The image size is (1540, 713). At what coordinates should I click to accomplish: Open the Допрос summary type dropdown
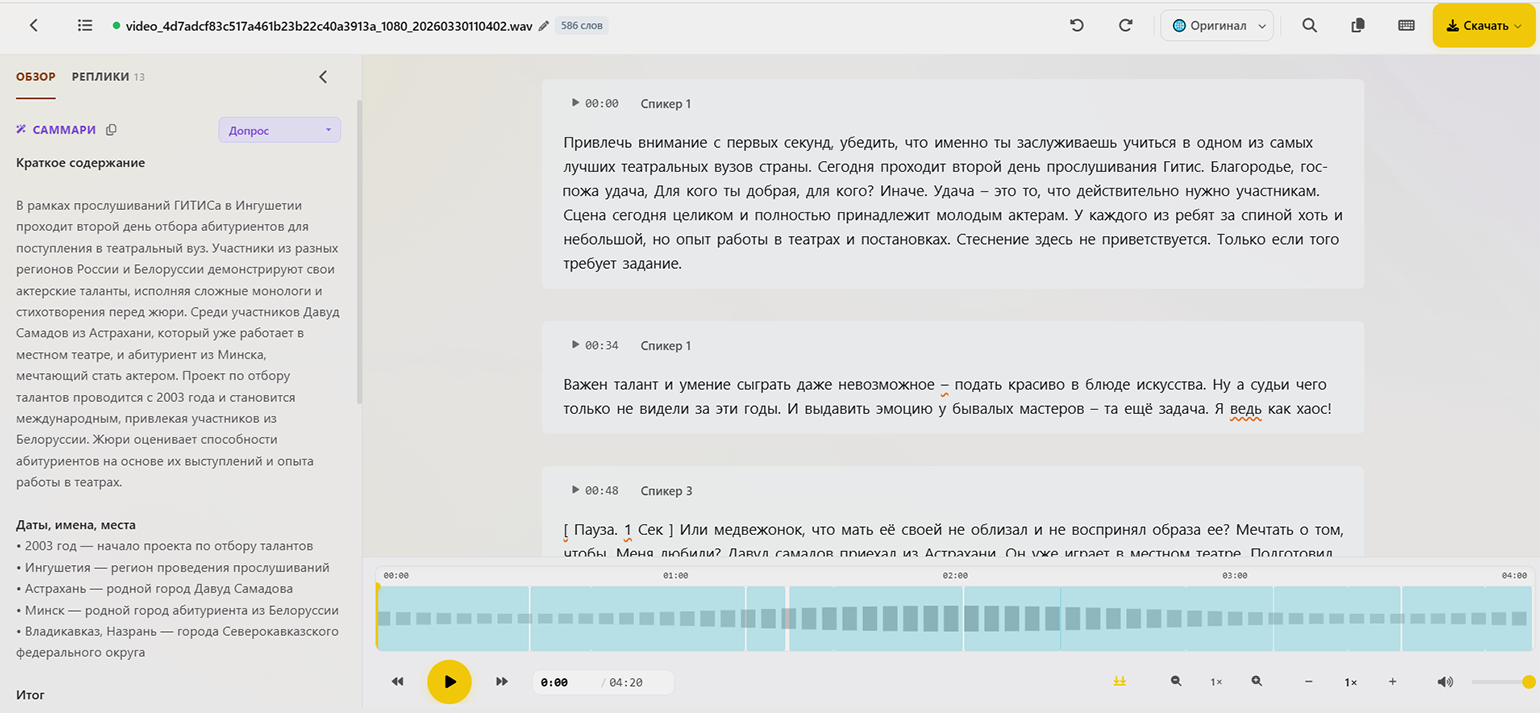[x=279, y=130]
